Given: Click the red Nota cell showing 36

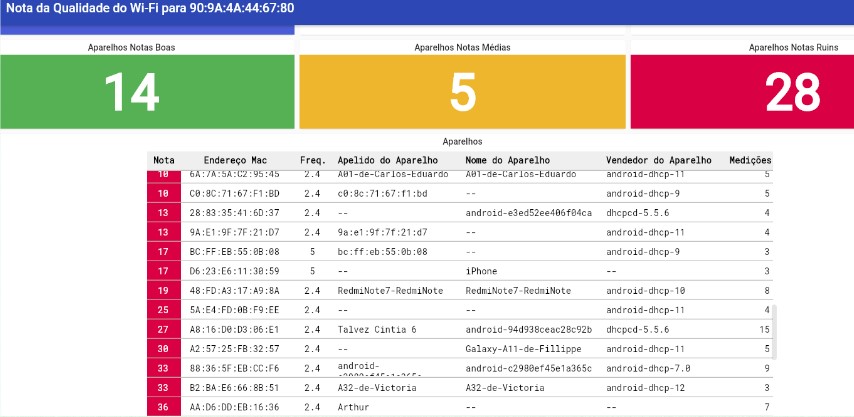Looking at the screenshot, I should [164, 407].
